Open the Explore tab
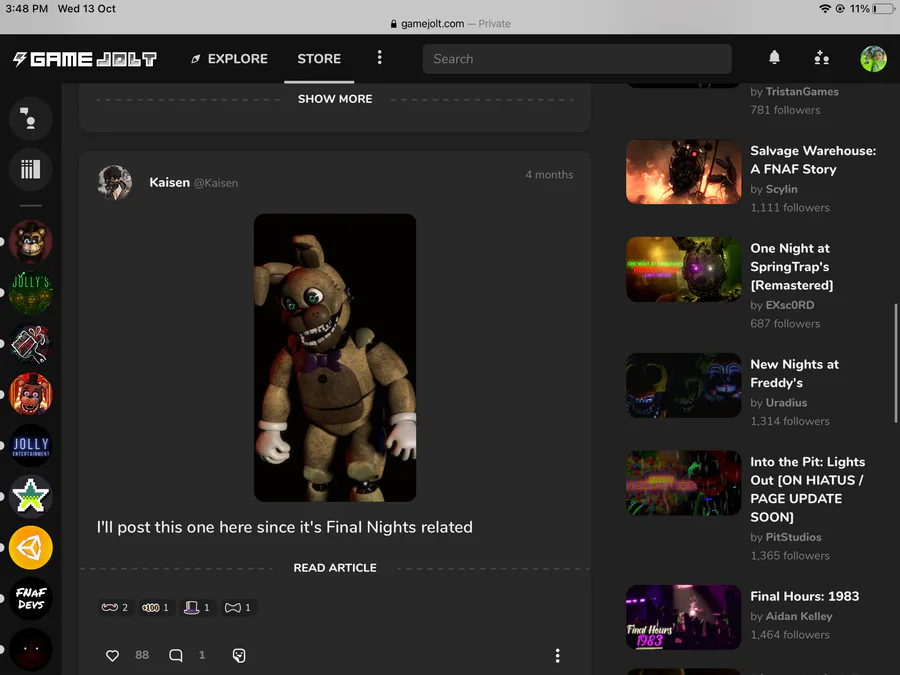The height and width of the screenshot is (675, 900). (x=229, y=59)
